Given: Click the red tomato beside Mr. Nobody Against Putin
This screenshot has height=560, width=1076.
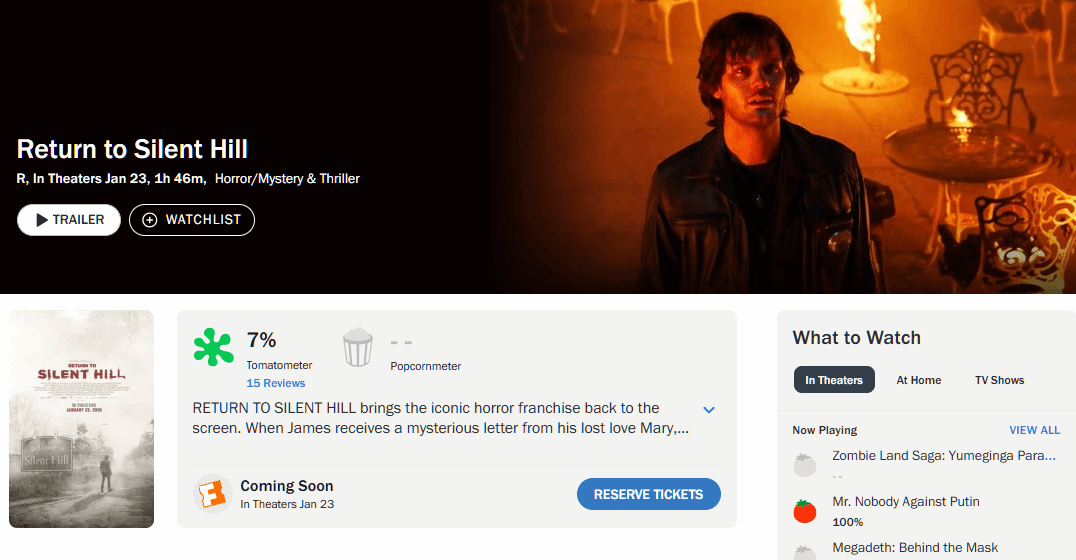Looking at the screenshot, I should (x=805, y=511).
